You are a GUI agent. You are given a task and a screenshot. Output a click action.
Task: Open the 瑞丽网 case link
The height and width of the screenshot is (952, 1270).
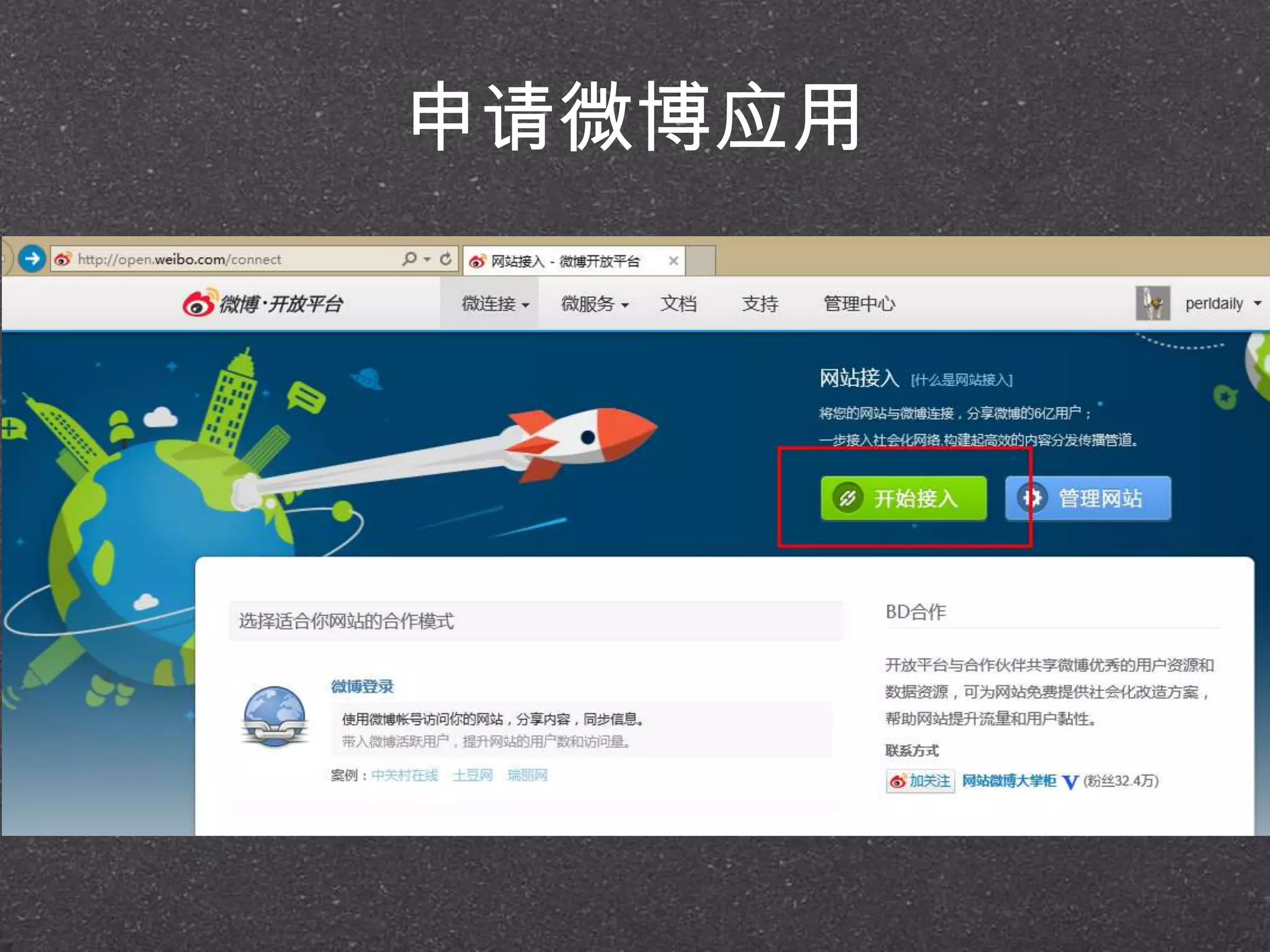528,775
